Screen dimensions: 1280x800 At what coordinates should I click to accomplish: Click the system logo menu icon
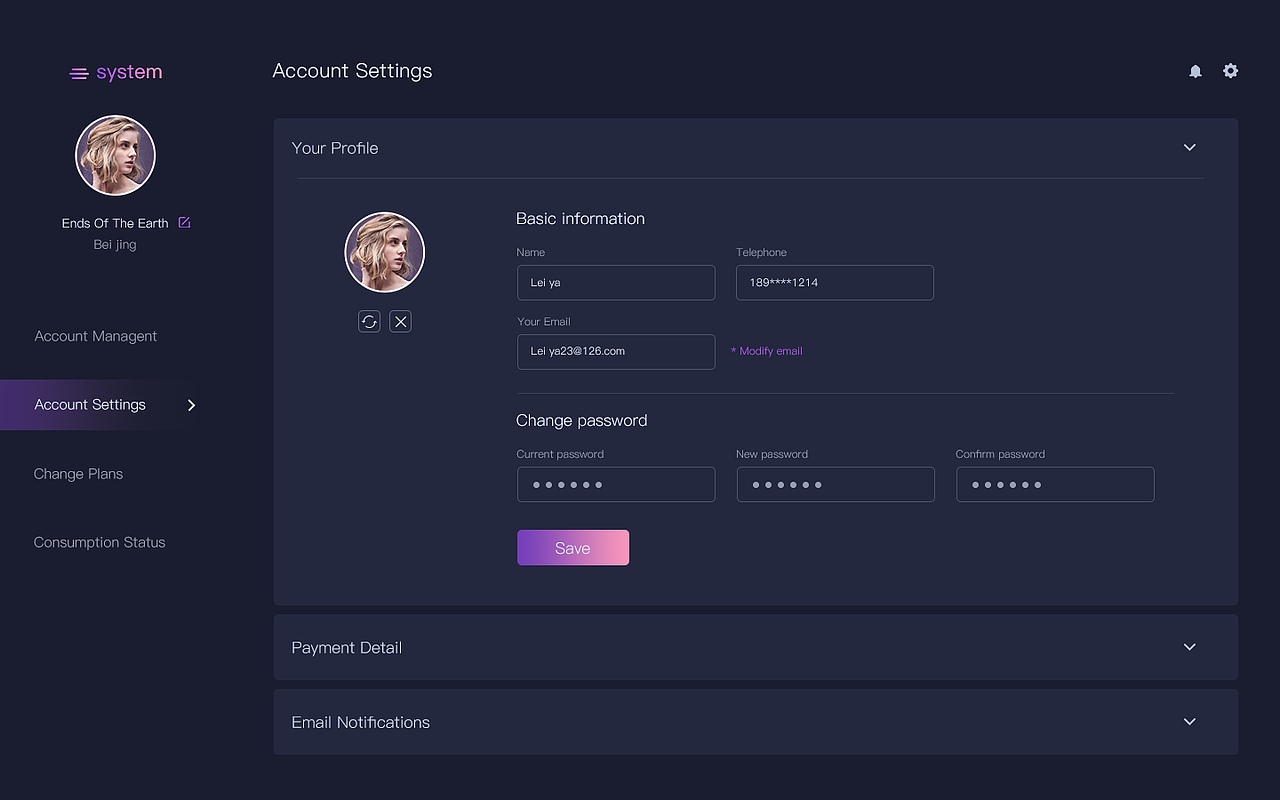click(x=78, y=72)
